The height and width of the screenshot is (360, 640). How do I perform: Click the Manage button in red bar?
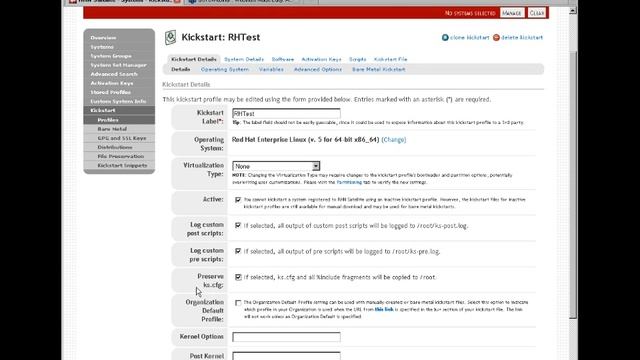512,13
